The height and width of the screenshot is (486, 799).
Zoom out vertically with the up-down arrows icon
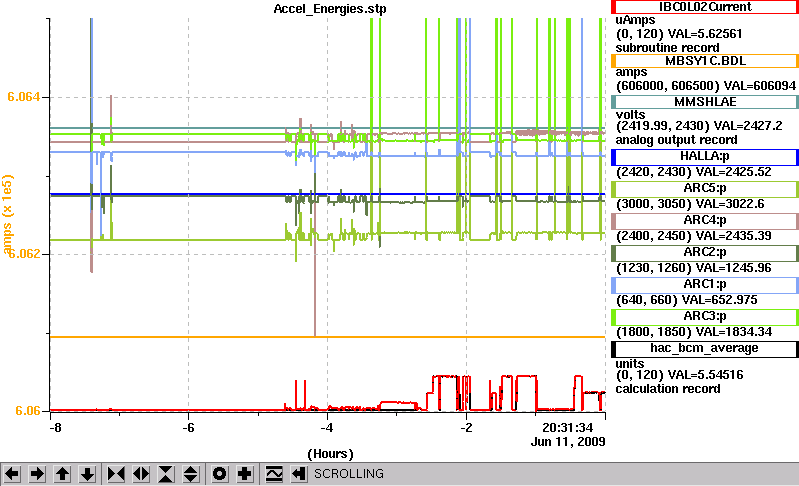pyautogui.click(x=191, y=474)
